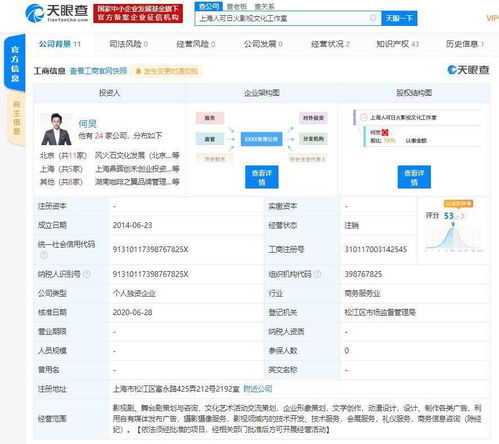The width and height of the screenshot is (499, 444).
Task: Open the 经营风险 tab
Action: 196,44
